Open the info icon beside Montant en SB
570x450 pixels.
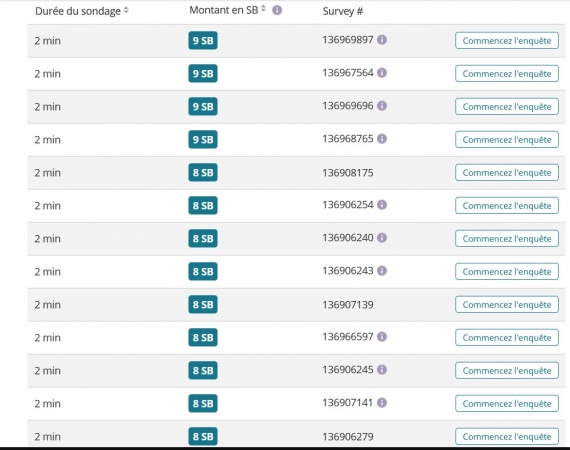(277, 10)
